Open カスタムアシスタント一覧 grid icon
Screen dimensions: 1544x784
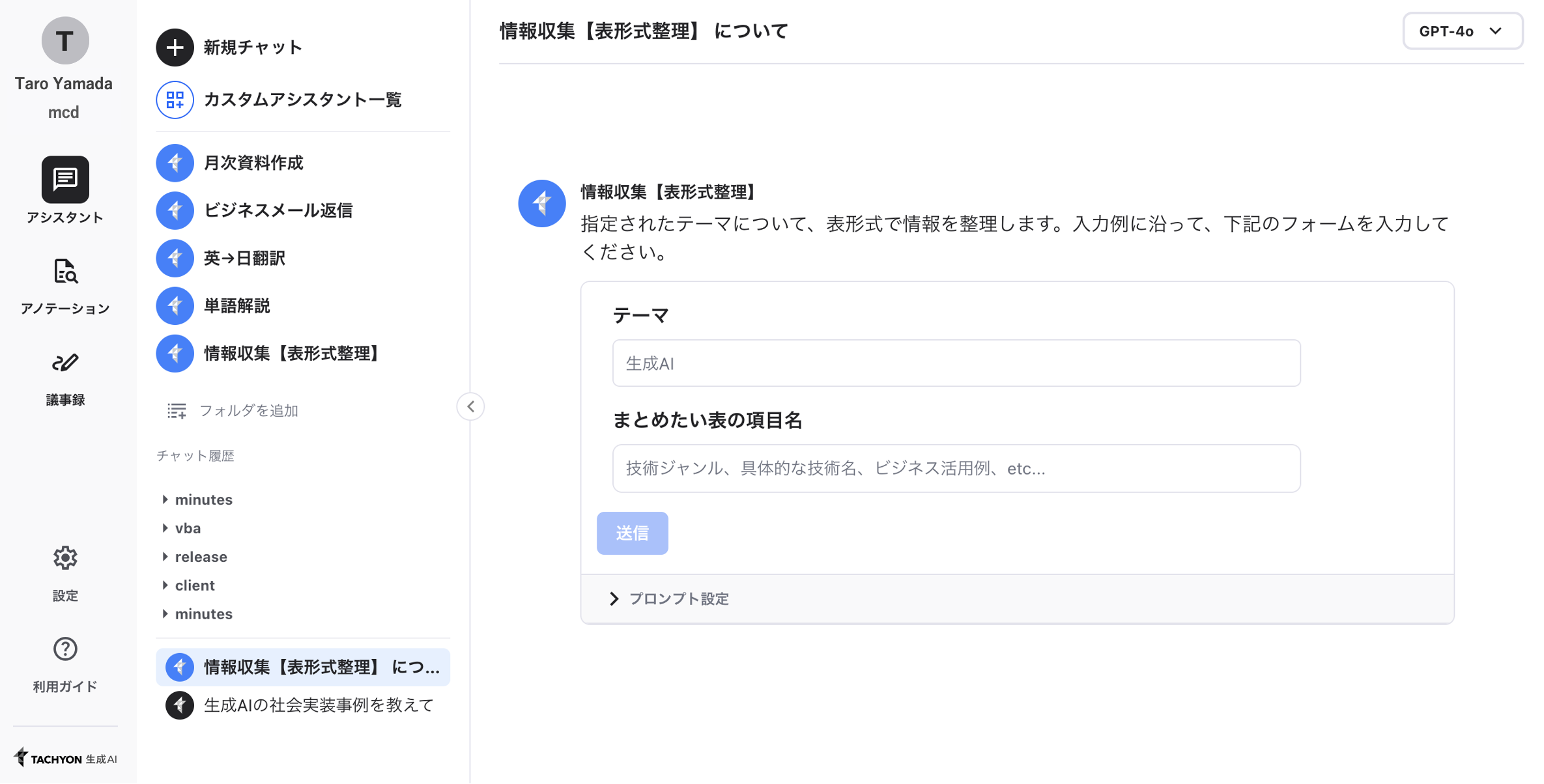[x=175, y=100]
